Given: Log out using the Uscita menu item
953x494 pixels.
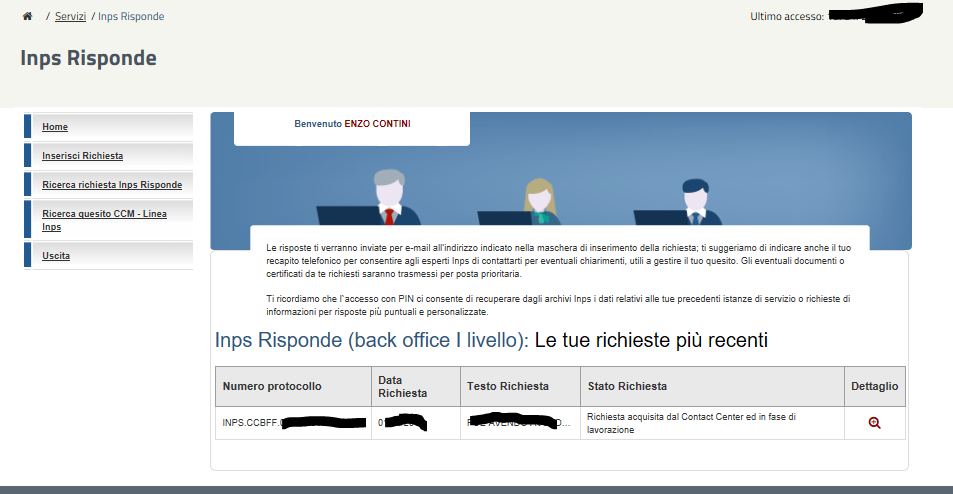Looking at the screenshot, I should 56,256.
